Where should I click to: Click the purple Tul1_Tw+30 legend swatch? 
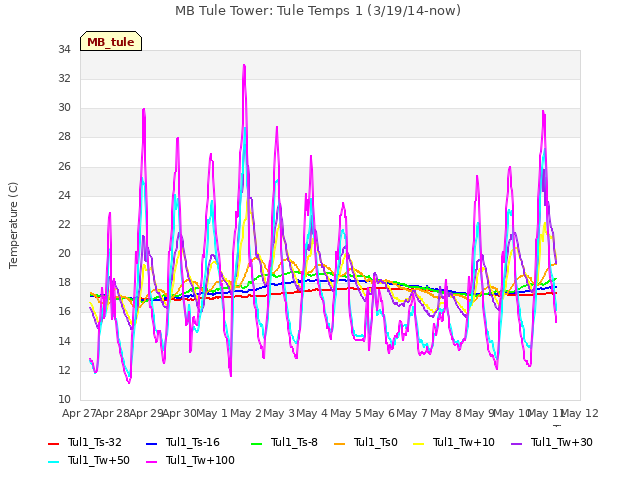click(x=516, y=444)
